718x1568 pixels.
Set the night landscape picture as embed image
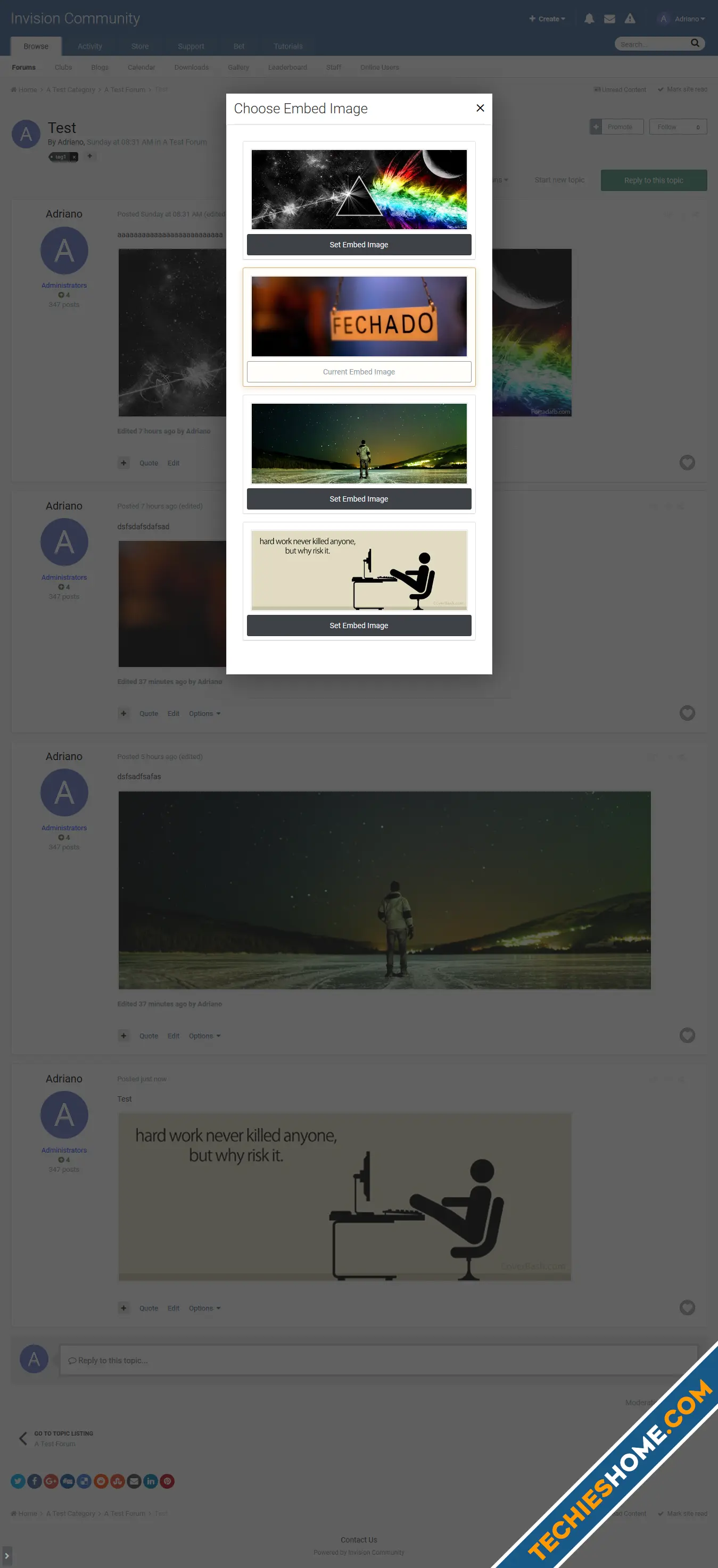coord(359,499)
